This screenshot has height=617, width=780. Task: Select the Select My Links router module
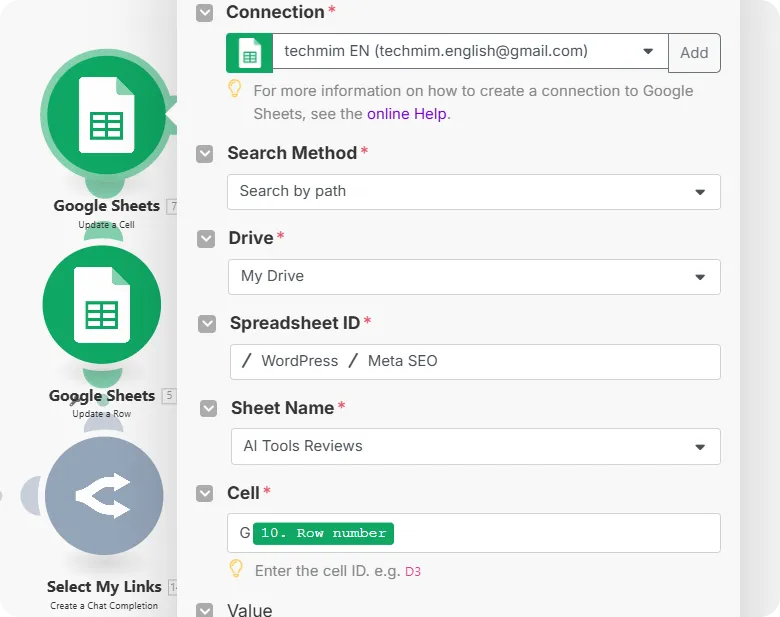click(104, 495)
